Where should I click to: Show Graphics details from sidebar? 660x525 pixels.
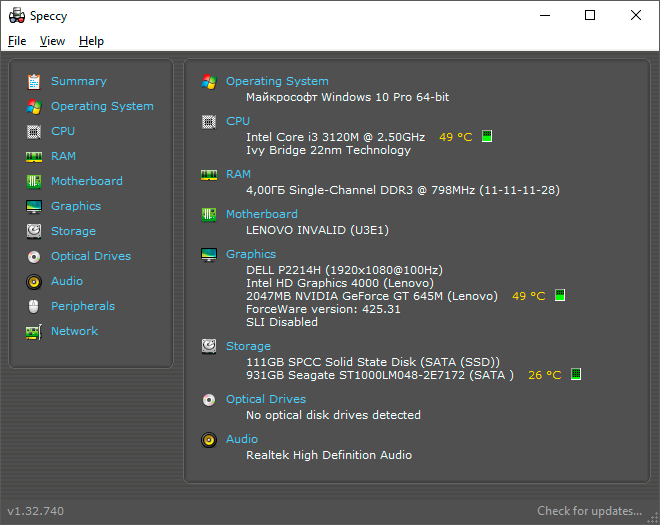(x=76, y=206)
